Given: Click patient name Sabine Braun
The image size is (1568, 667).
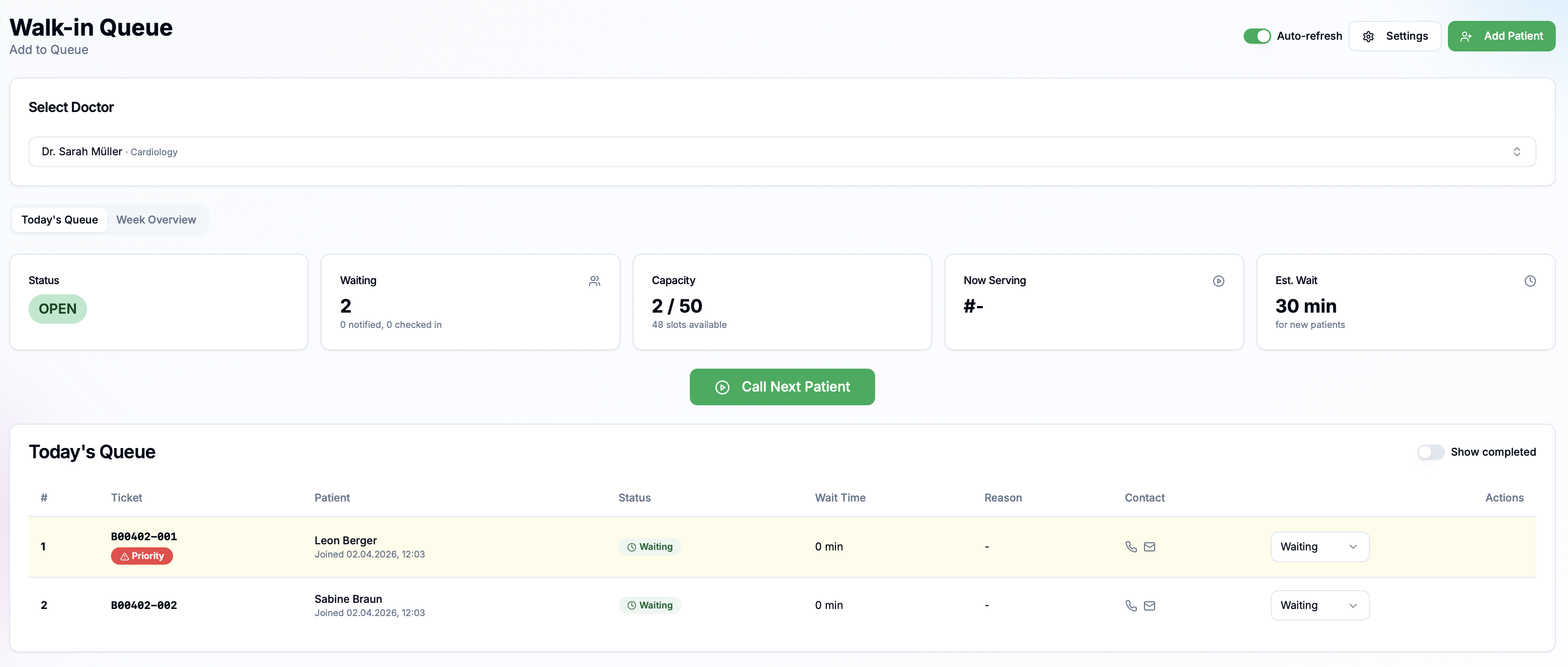Looking at the screenshot, I should pos(348,598).
